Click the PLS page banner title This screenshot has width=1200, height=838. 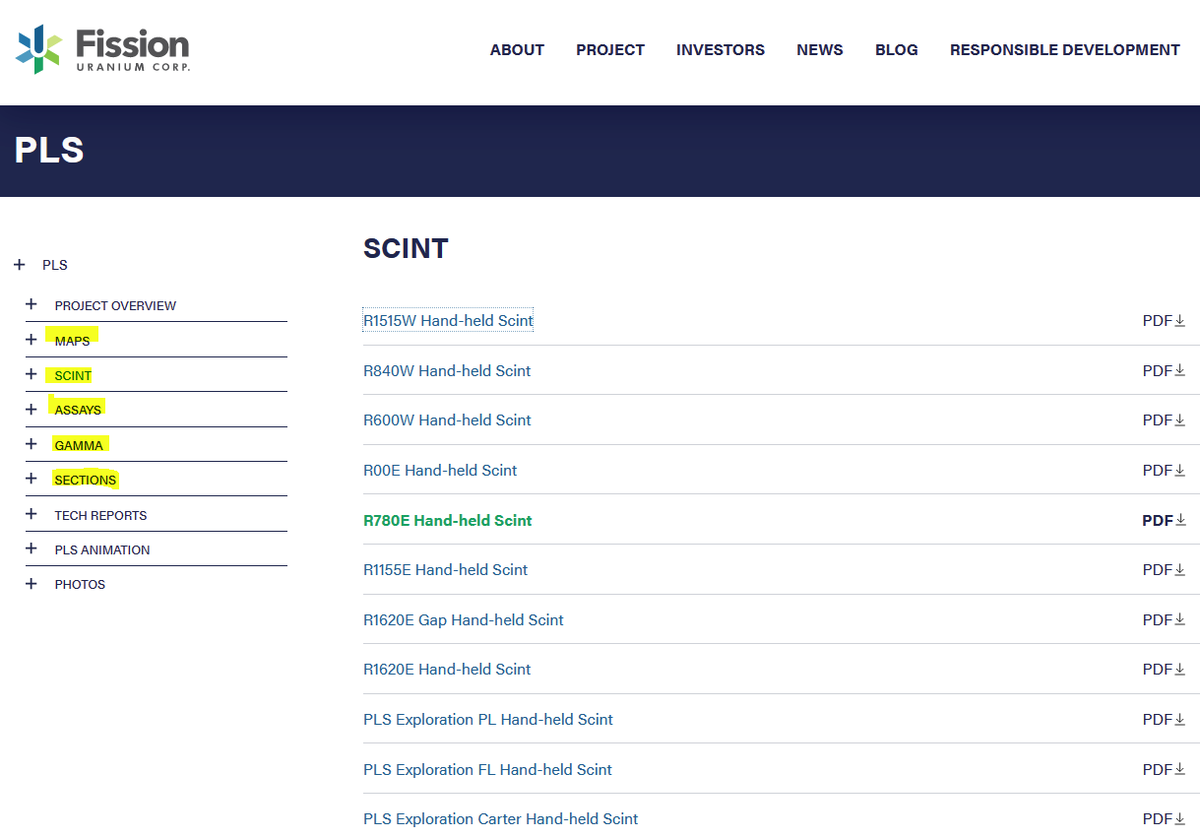(x=49, y=150)
